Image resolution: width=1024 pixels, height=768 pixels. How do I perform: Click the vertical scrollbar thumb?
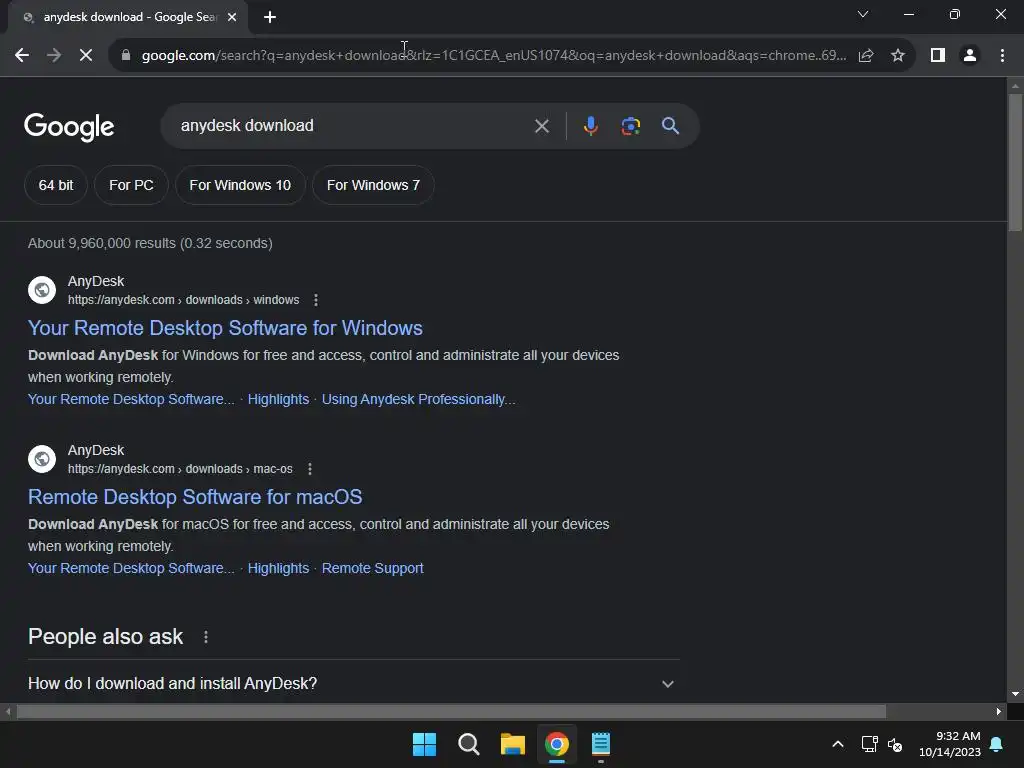[1015, 162]
